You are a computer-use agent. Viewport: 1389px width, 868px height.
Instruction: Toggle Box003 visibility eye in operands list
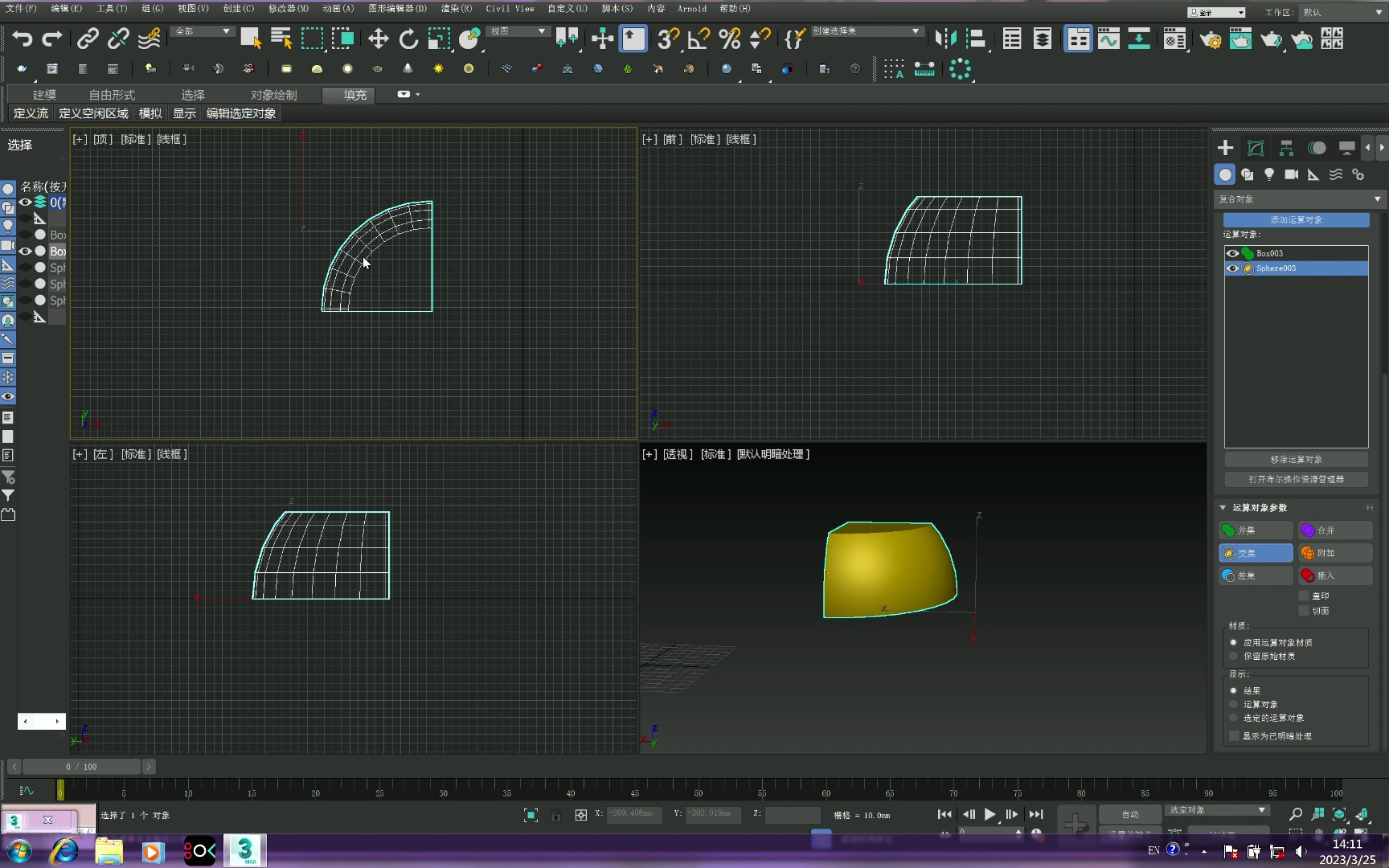pos(1233,252)
